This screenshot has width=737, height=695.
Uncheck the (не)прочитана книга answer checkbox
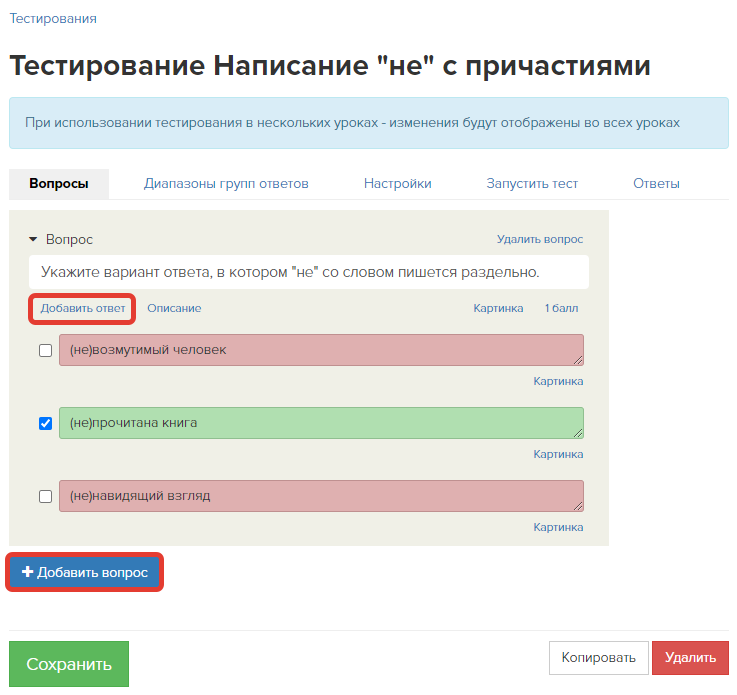pos(46,423)
